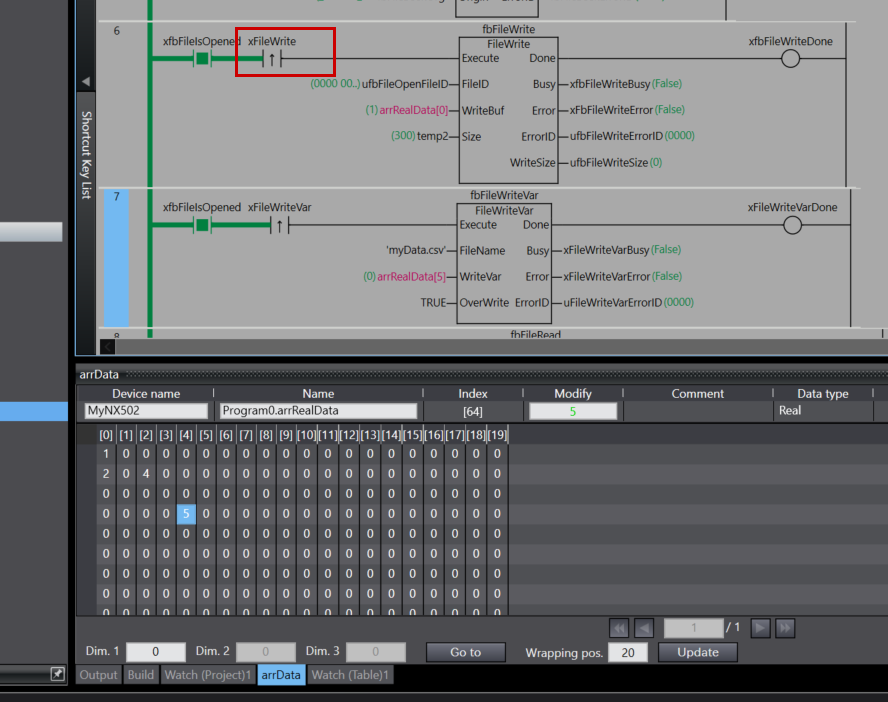Click the Wrapping pos. field

pyautogui.click(x=627, y=652)
